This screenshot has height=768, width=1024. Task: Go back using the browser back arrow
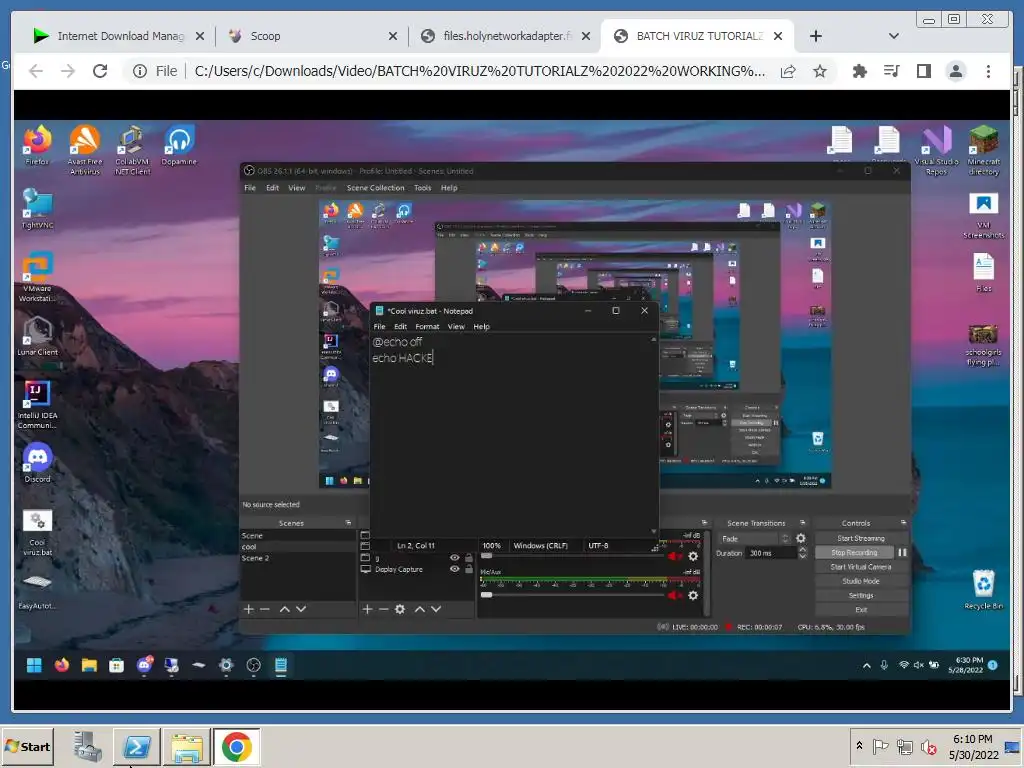[x=36, y=71]
